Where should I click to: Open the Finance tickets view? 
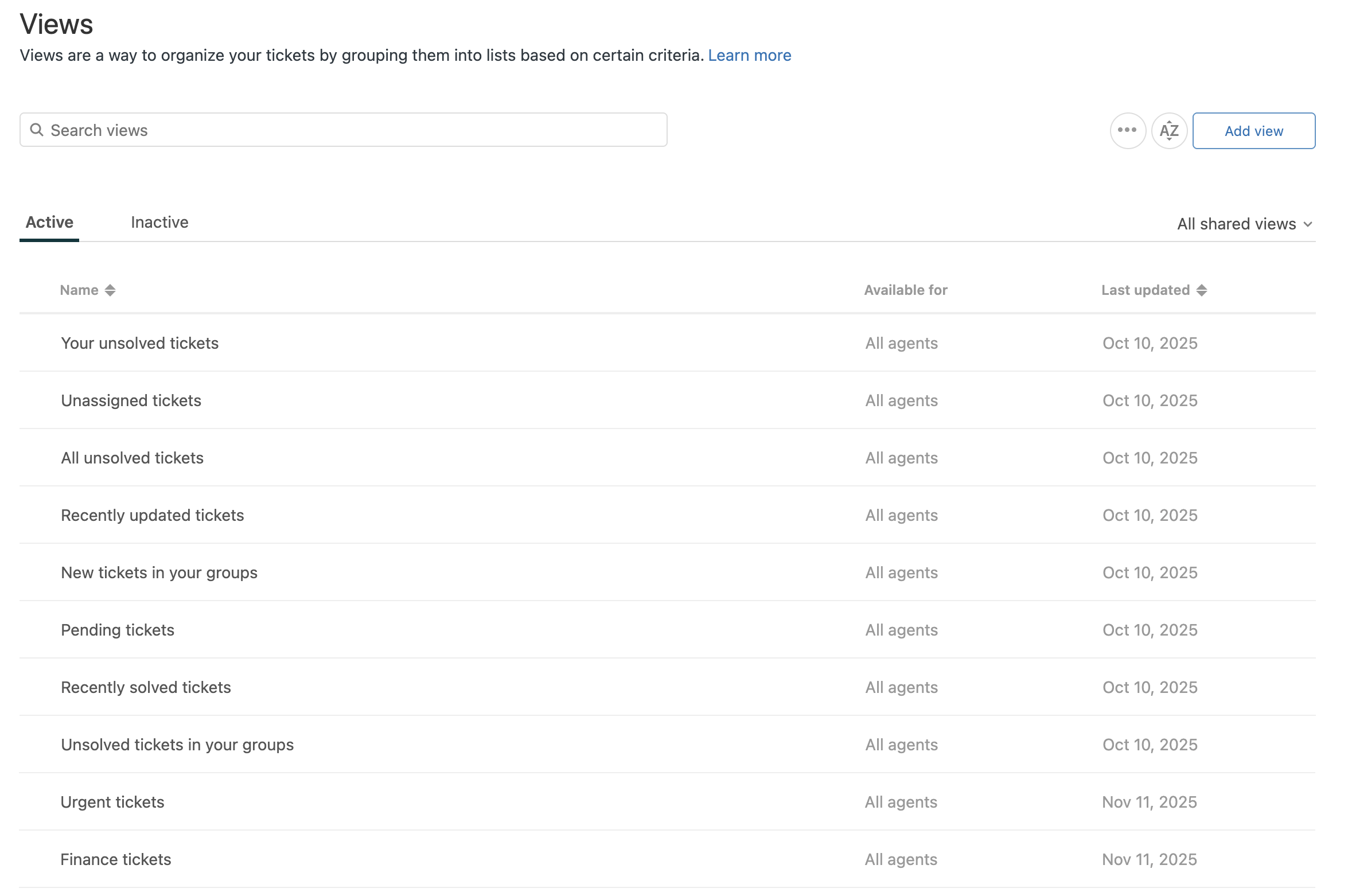(x=116, y=859)
